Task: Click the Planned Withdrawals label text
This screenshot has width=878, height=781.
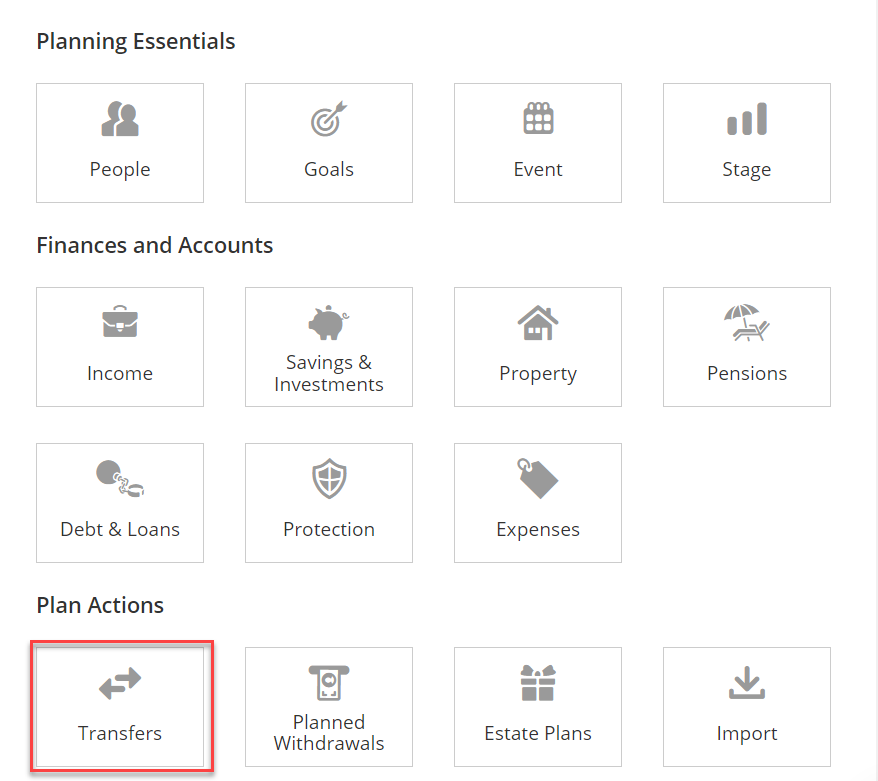Action: 329,732
